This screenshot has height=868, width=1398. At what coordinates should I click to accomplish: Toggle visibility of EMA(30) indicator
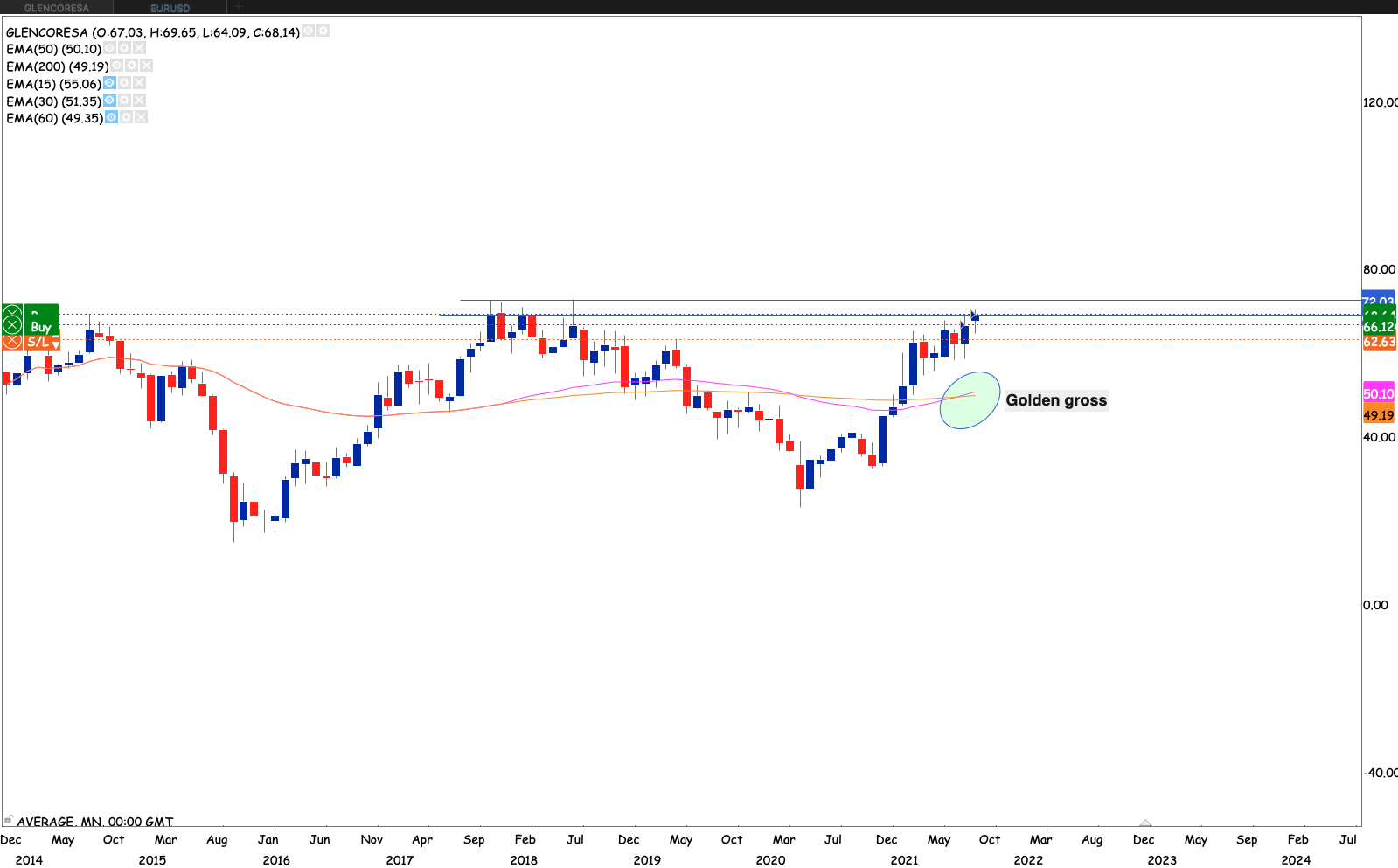pyautogui.click(x=109, y=101)
